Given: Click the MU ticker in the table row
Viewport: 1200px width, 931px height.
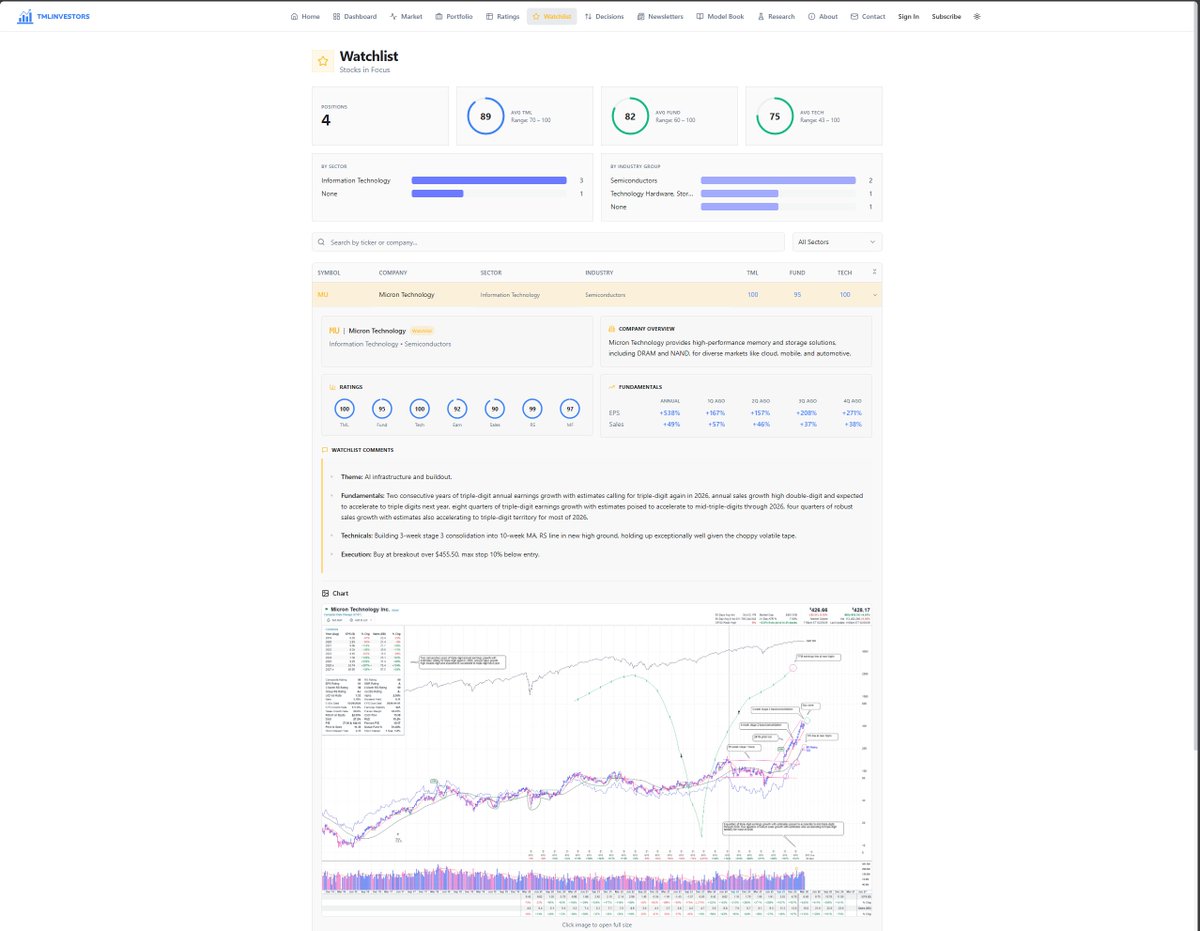Looking at the screenshot, I should point(322,295).
